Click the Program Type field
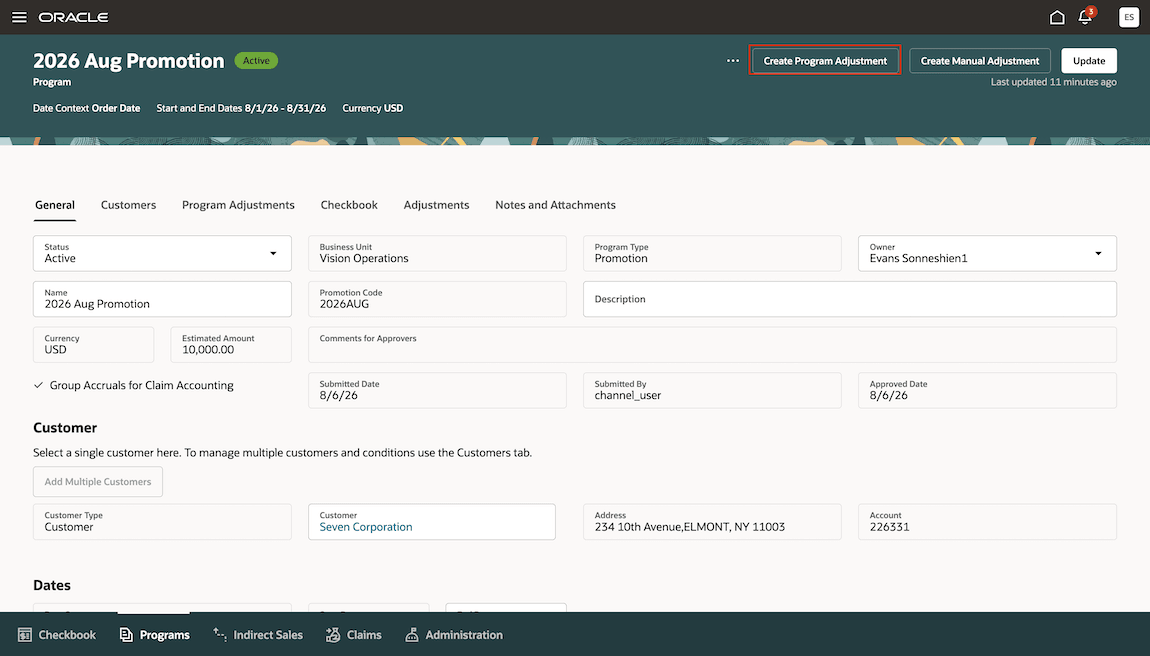Screen dimensions: 1150x656 coord(712,253)
